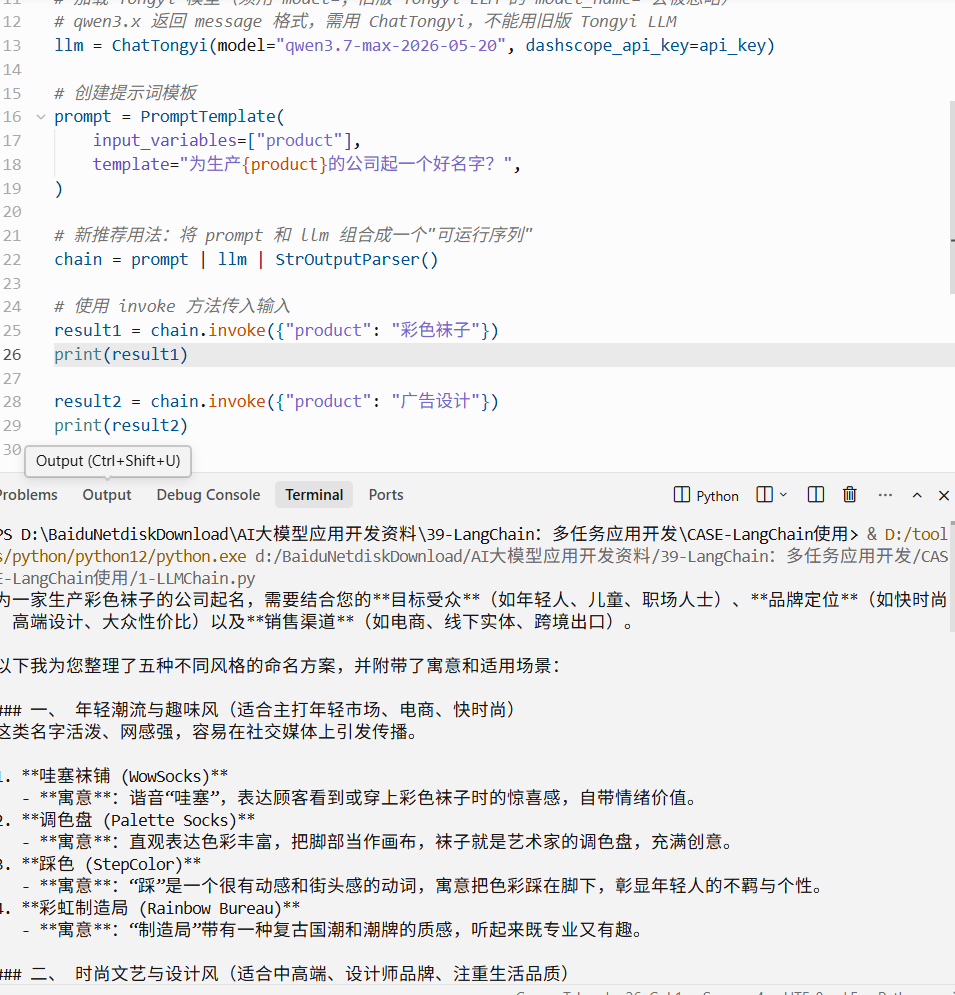Click the Python terminal profile label
Viewport: 955px width, 995px height.
pos(717,496)
